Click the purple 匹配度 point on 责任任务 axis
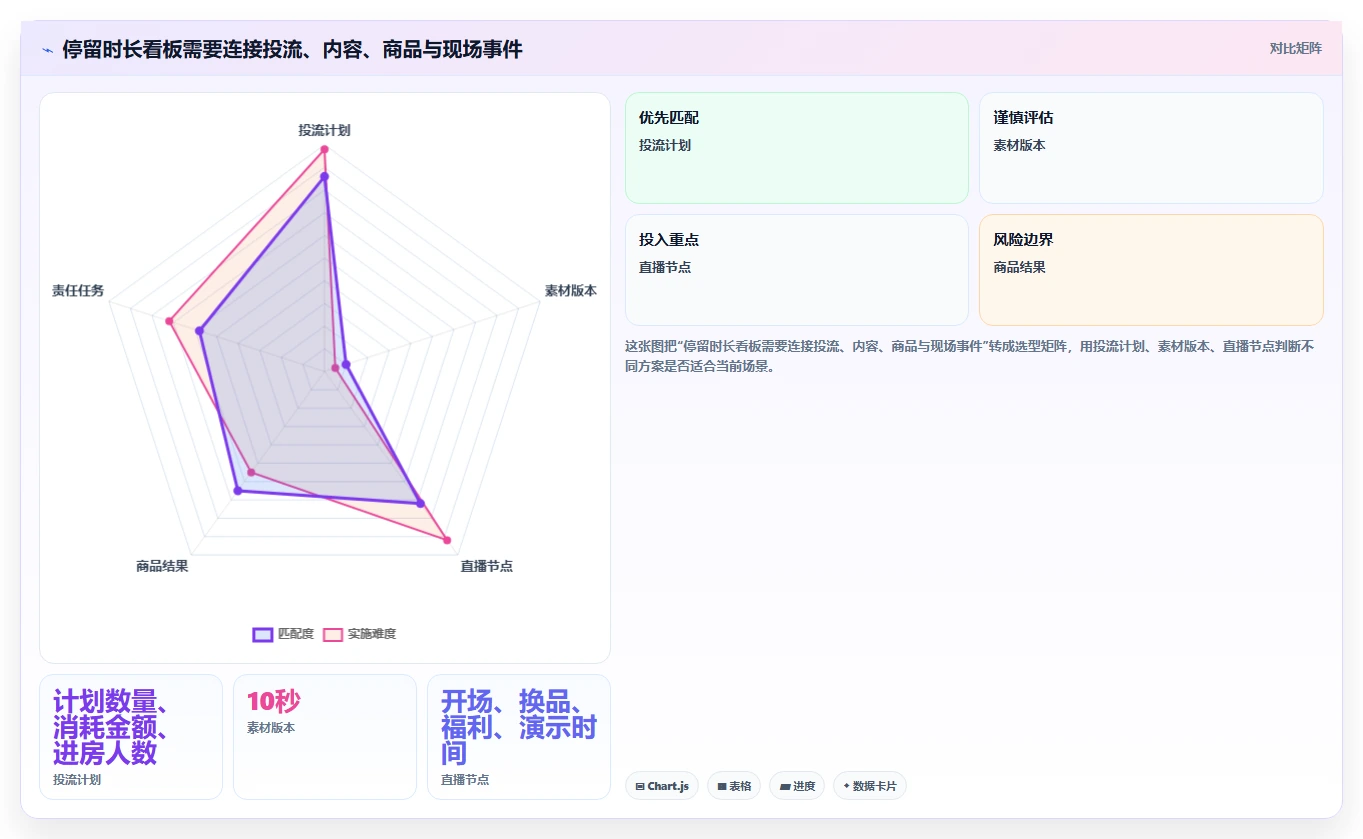1363x839 pixels. [x=200, y=331]
